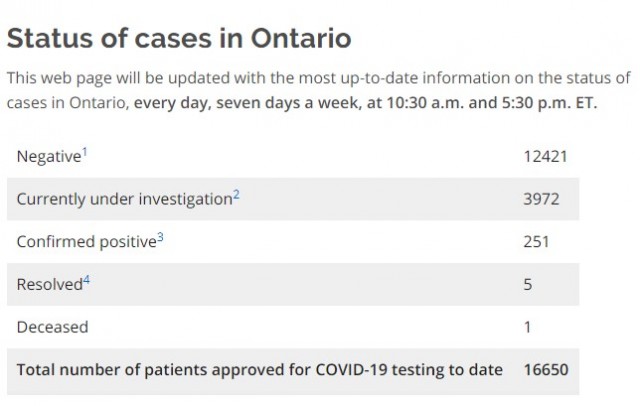Click the Negative count 12421

(545, 157)
